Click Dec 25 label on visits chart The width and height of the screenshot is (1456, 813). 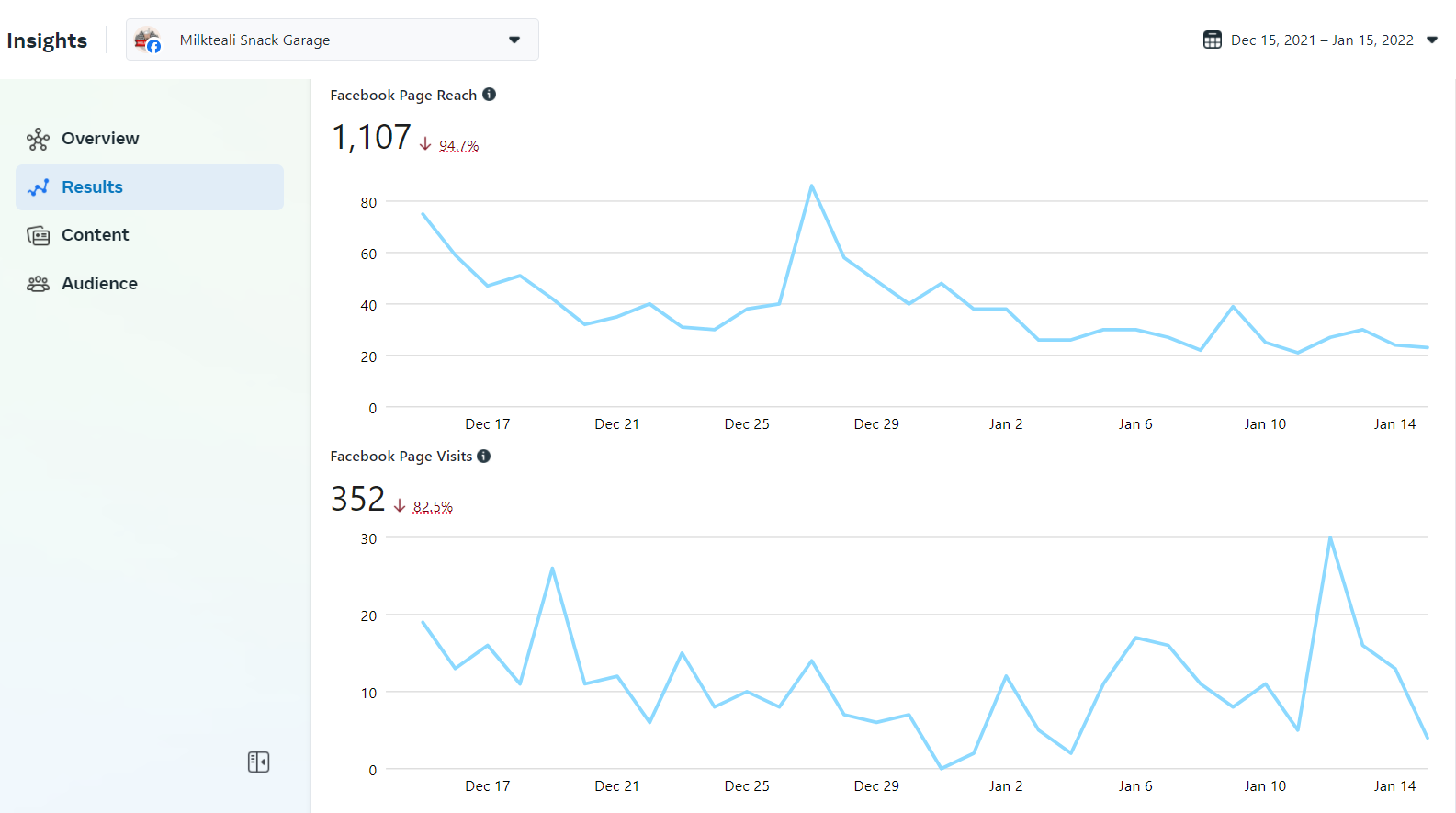pyautogui.click(x=747, y=785)
